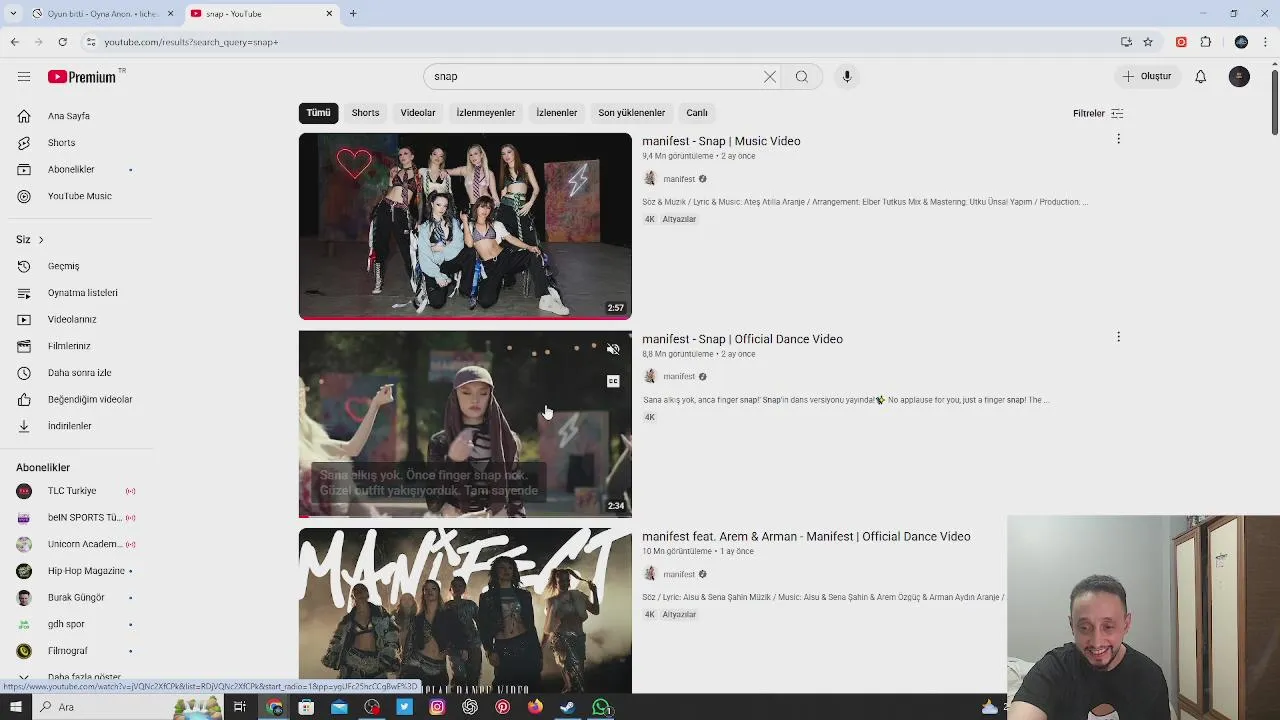Click the browser address bar URL

point(191,42)
